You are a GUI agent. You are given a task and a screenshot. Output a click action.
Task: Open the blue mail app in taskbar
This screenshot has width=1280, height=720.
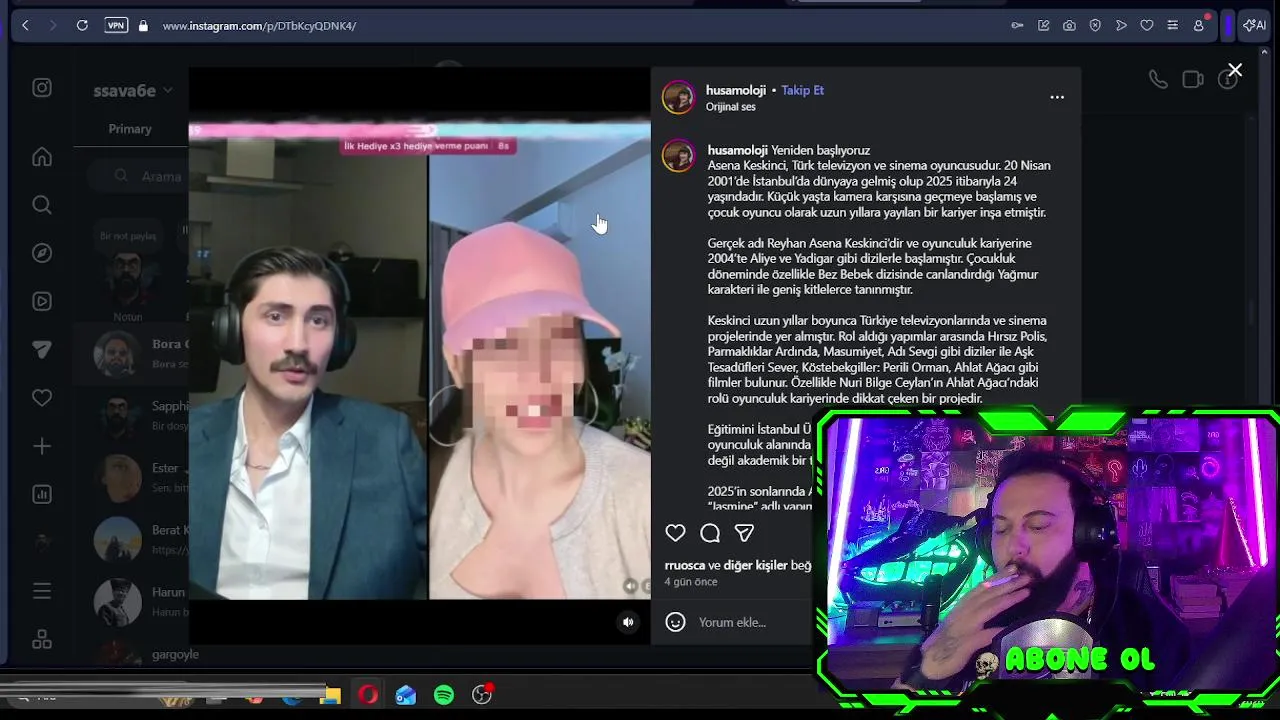(x=406, y=694)
